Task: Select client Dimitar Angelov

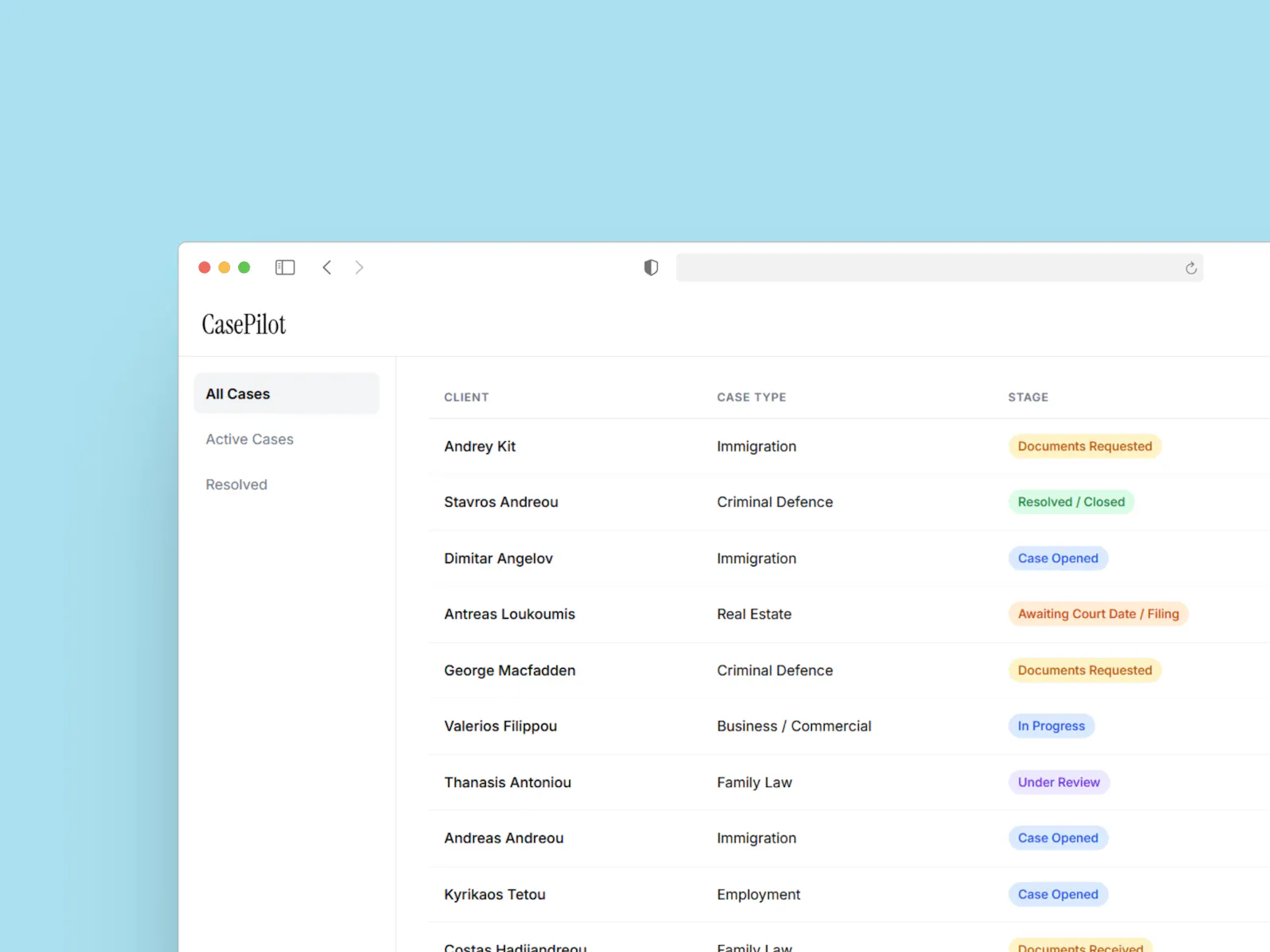Action: pyautogui.click(x=498, y=558)
